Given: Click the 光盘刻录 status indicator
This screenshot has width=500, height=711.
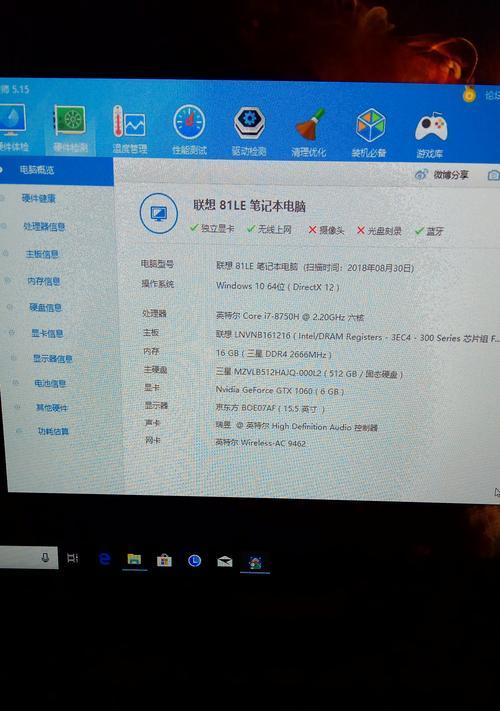Looking at the screenshot, I should 379,231.
